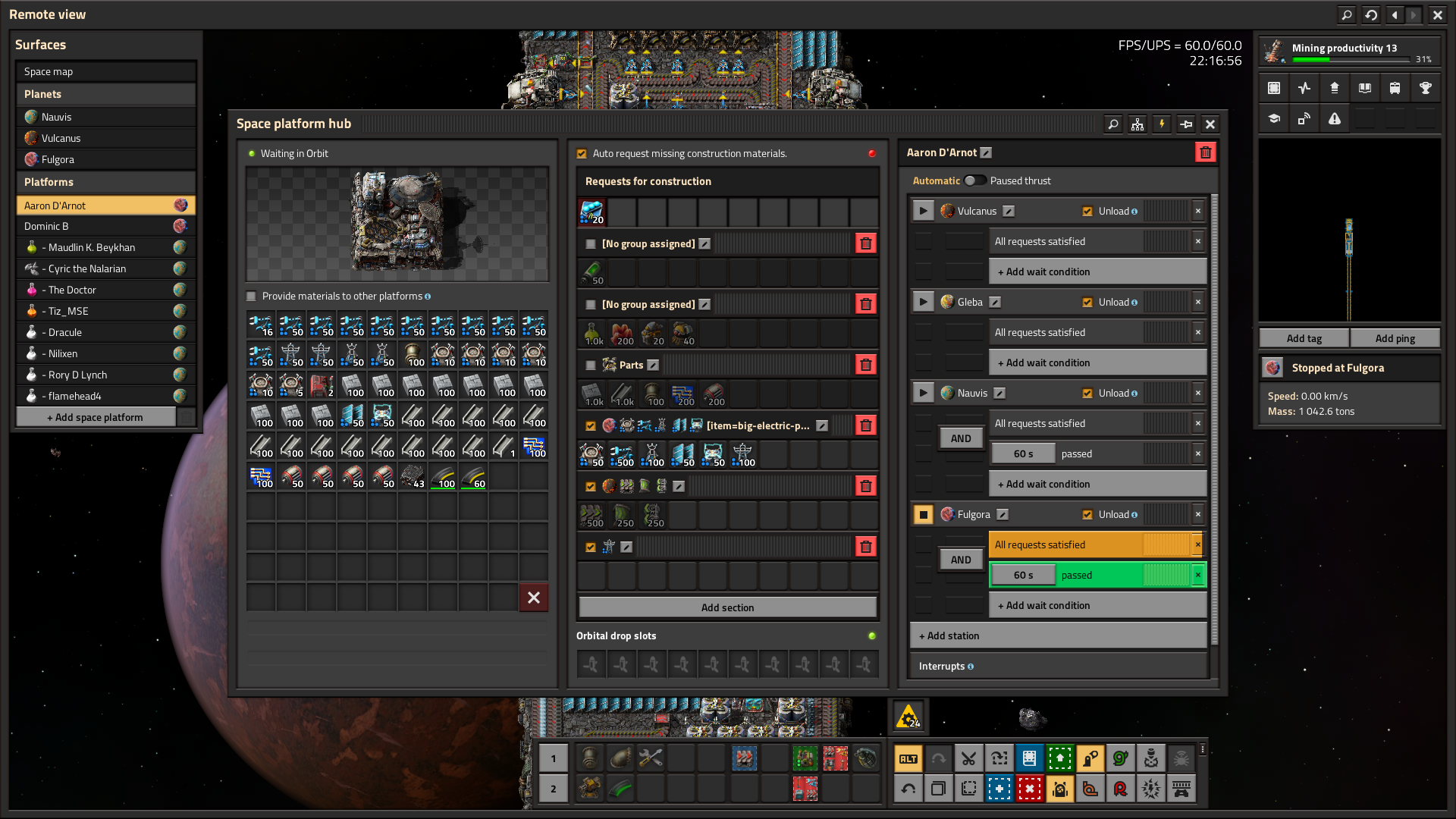Open the production graph icon in top right
Image resolution: width=1456 pixels, height=819 pixels.
1304,88
